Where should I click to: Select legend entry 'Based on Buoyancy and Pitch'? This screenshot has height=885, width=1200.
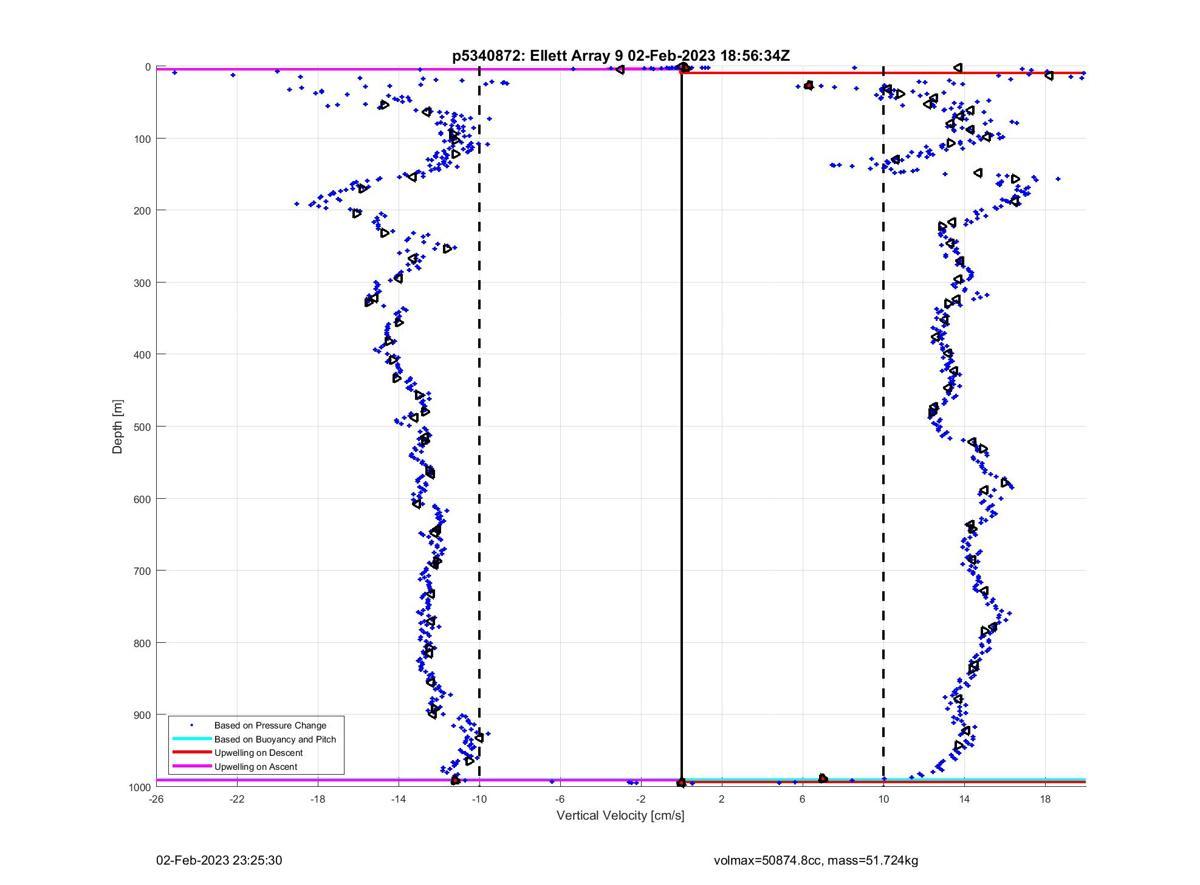[275, 739]
